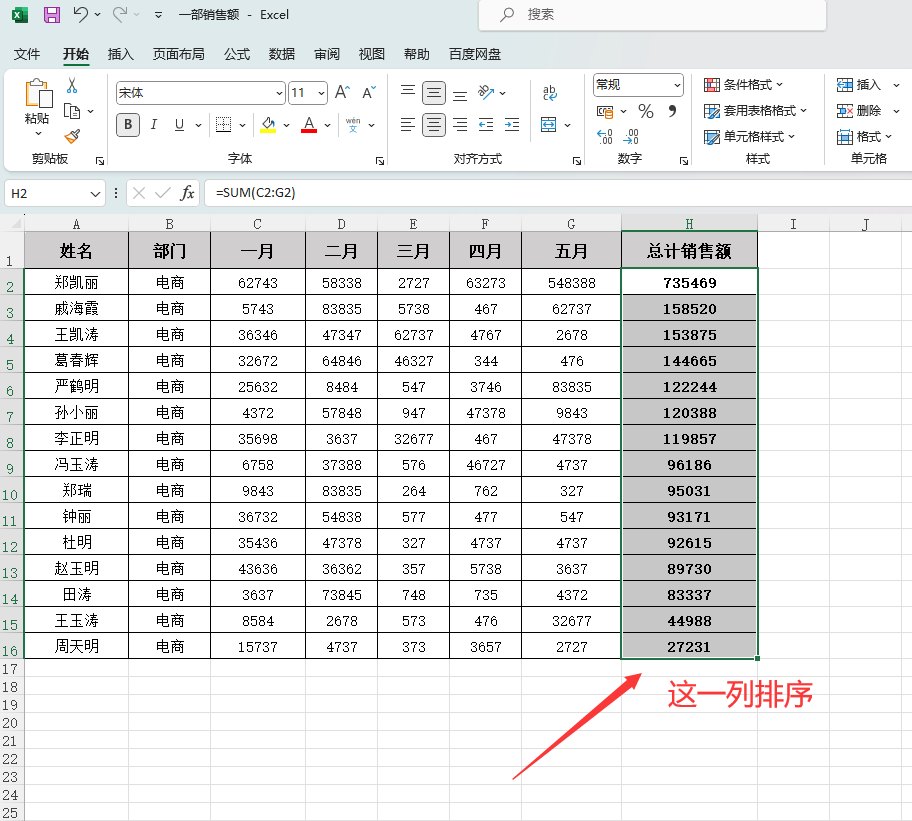The height and width of the screenshot is (821, 912).
Task: Click the 搜索 search box
Action: tap(652, 15)
